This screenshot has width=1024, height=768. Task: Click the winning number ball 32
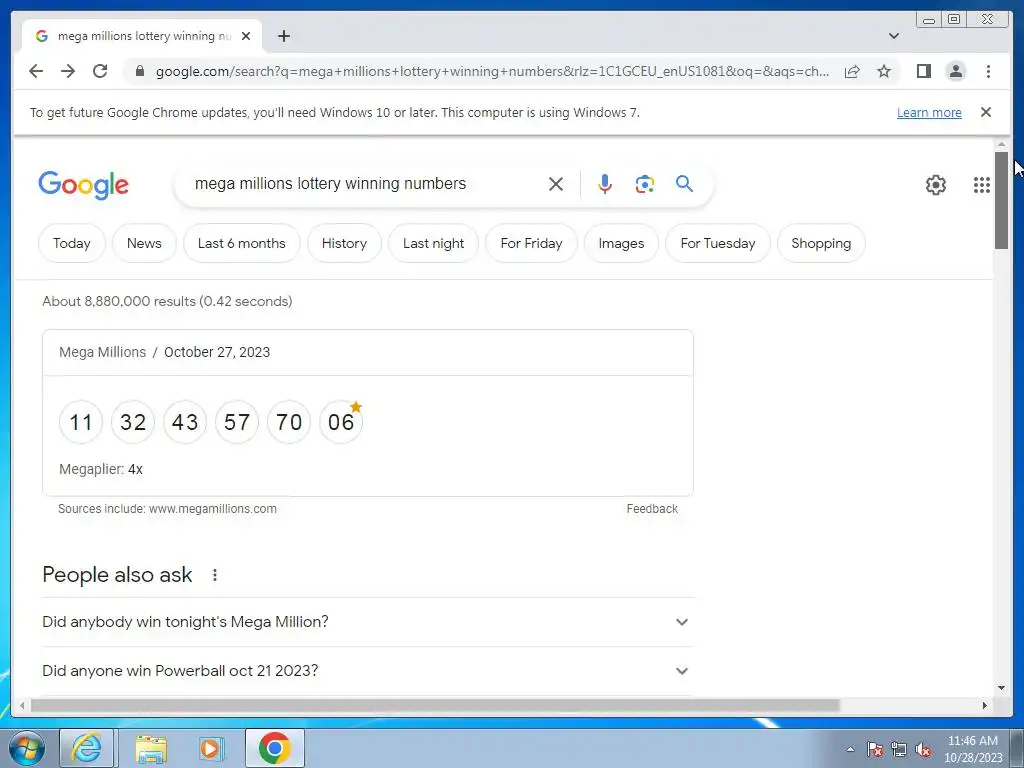pos(133,422)
